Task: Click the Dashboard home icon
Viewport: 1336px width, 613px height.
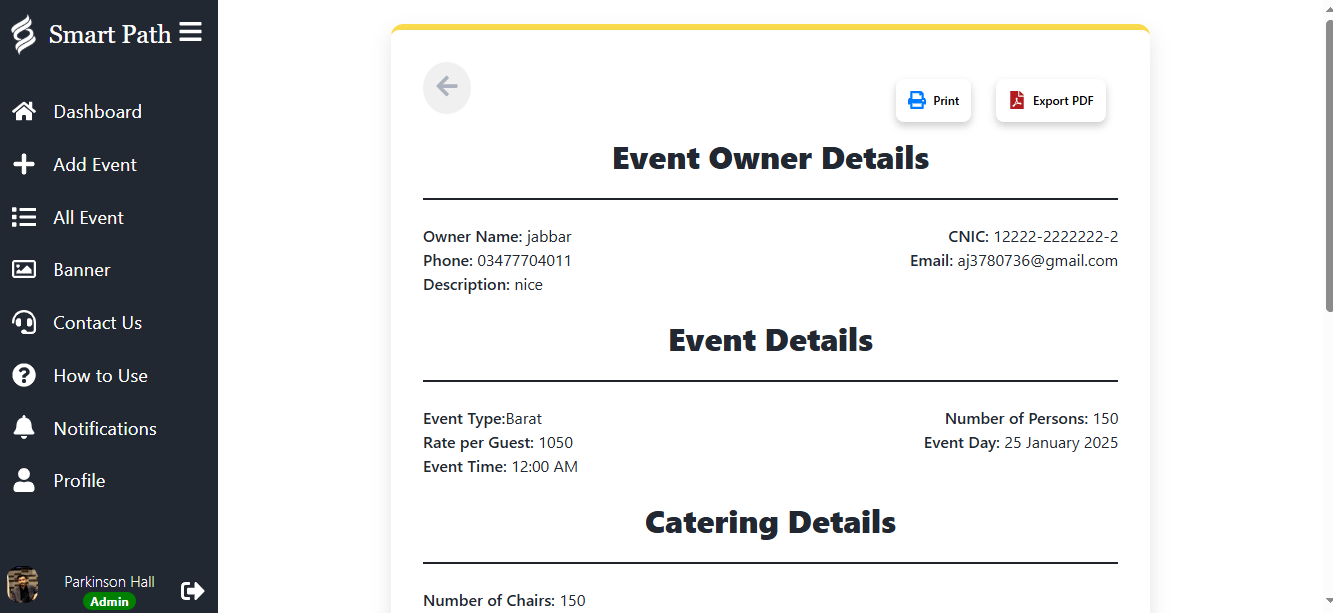Action: point(24,112)
